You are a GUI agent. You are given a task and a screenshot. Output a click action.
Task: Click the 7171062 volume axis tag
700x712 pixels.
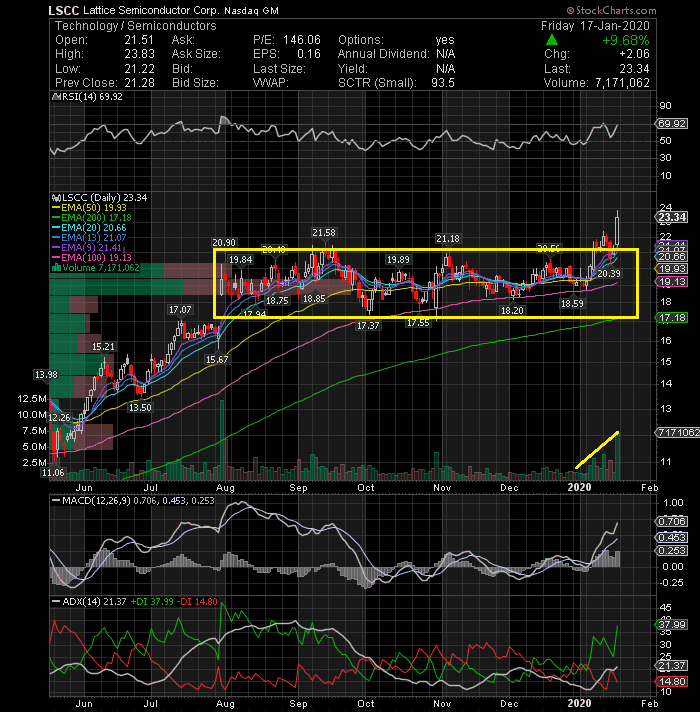coord(677,433)
